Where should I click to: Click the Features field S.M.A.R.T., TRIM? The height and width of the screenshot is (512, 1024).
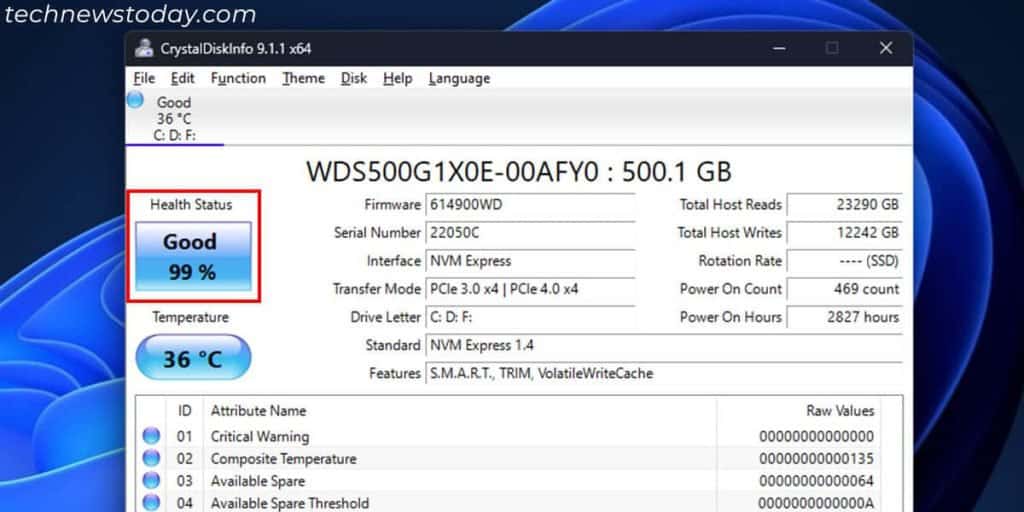[x=664, y=373]
